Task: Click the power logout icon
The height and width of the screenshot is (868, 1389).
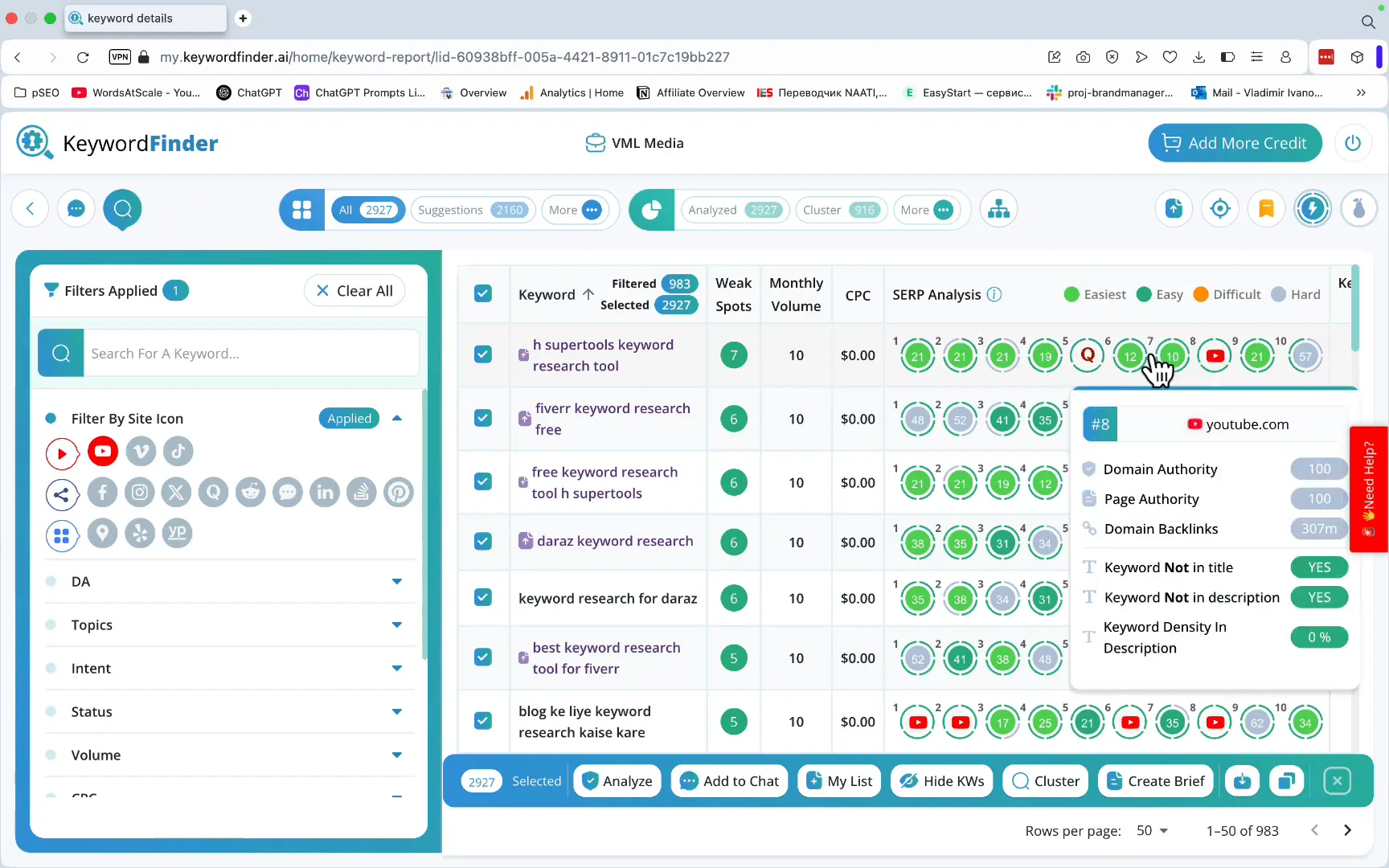Action: coord(1353,143)
